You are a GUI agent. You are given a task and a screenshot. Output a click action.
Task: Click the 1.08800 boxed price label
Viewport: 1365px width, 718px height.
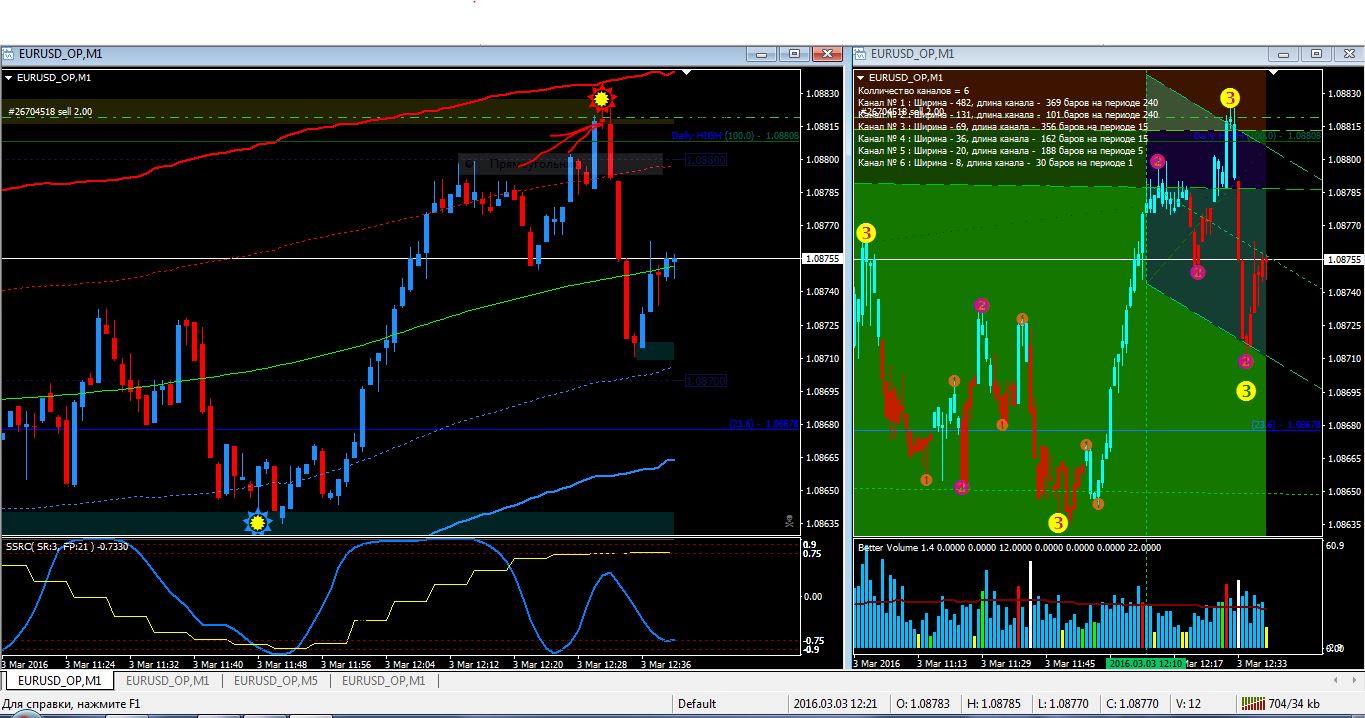click(x=708, y=159)
